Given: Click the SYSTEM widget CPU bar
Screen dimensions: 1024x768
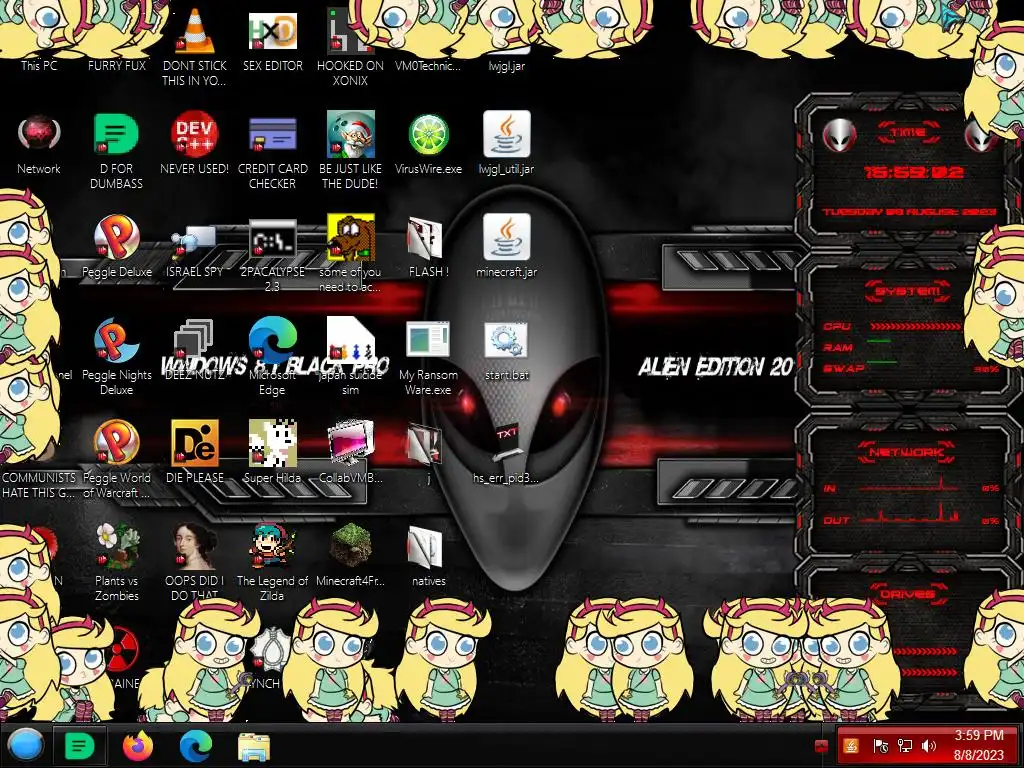Looking at the screenshot, I should (914, 326).
